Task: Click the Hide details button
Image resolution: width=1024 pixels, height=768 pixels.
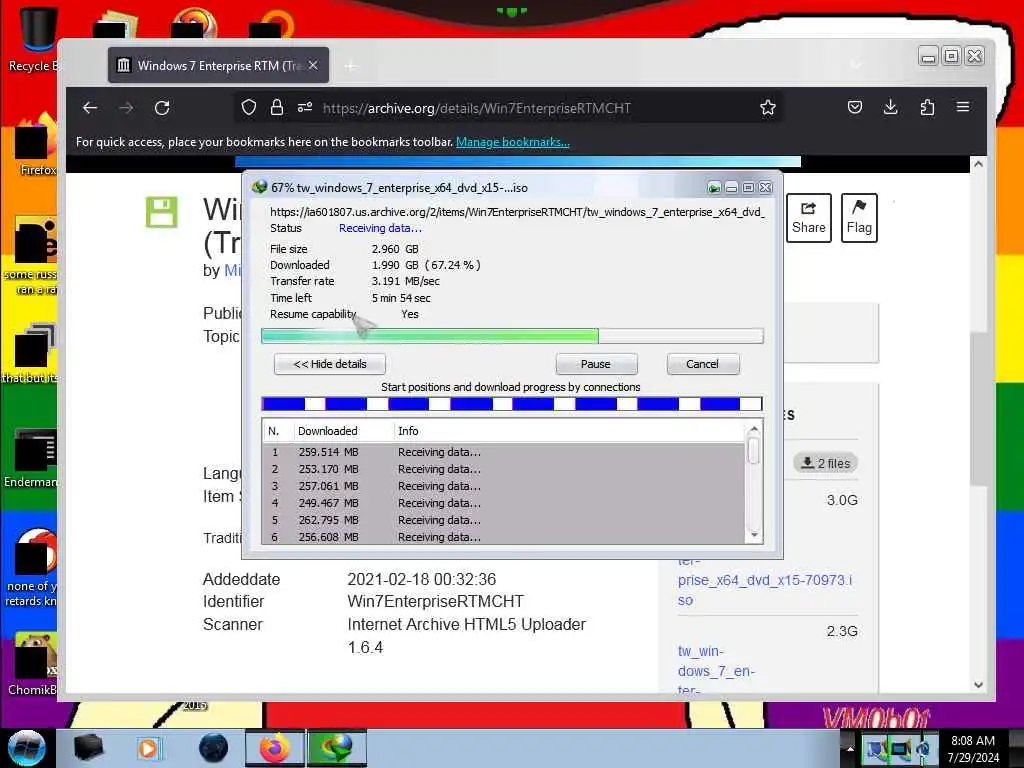Action: 330,364
